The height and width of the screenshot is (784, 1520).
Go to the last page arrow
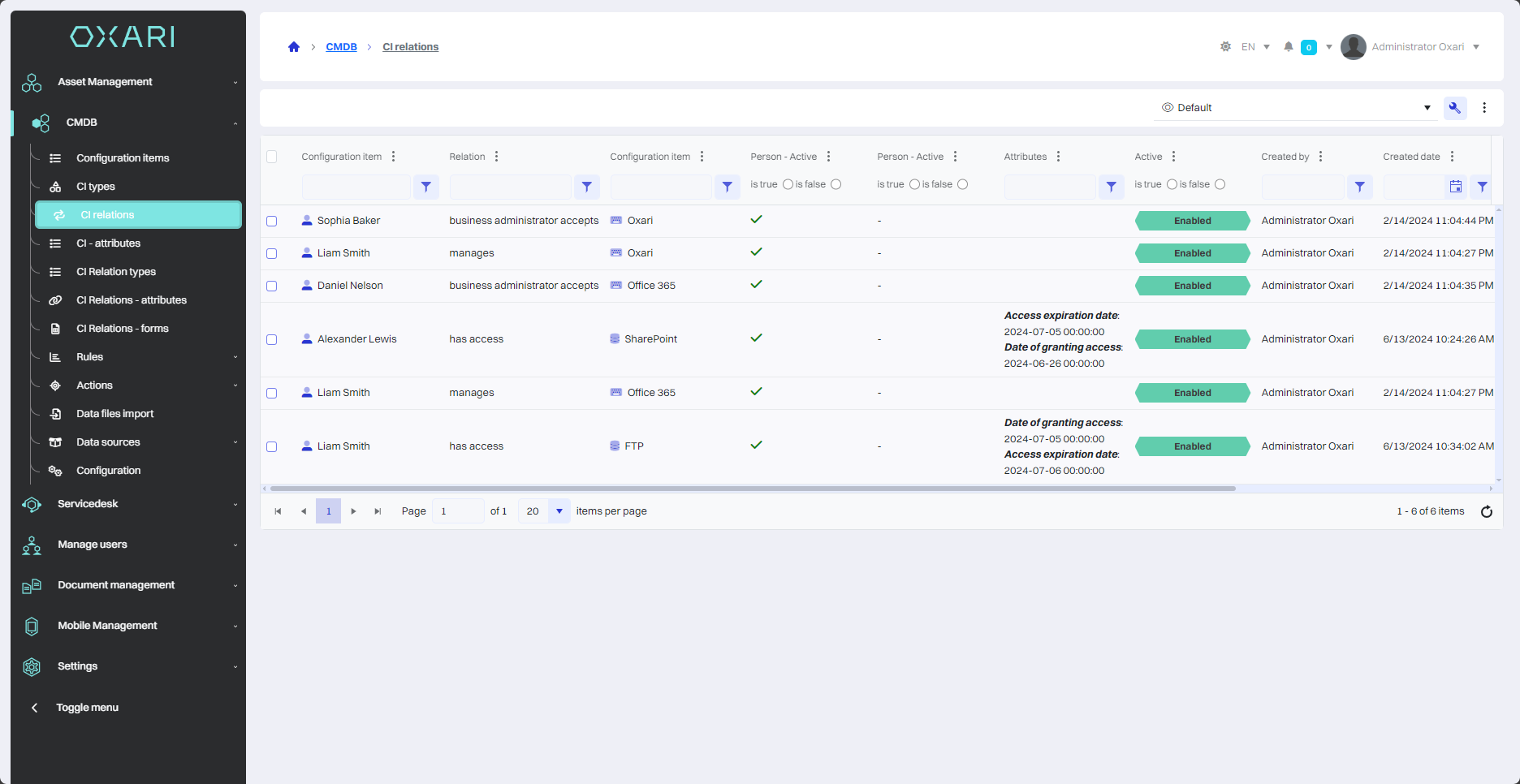378,511
